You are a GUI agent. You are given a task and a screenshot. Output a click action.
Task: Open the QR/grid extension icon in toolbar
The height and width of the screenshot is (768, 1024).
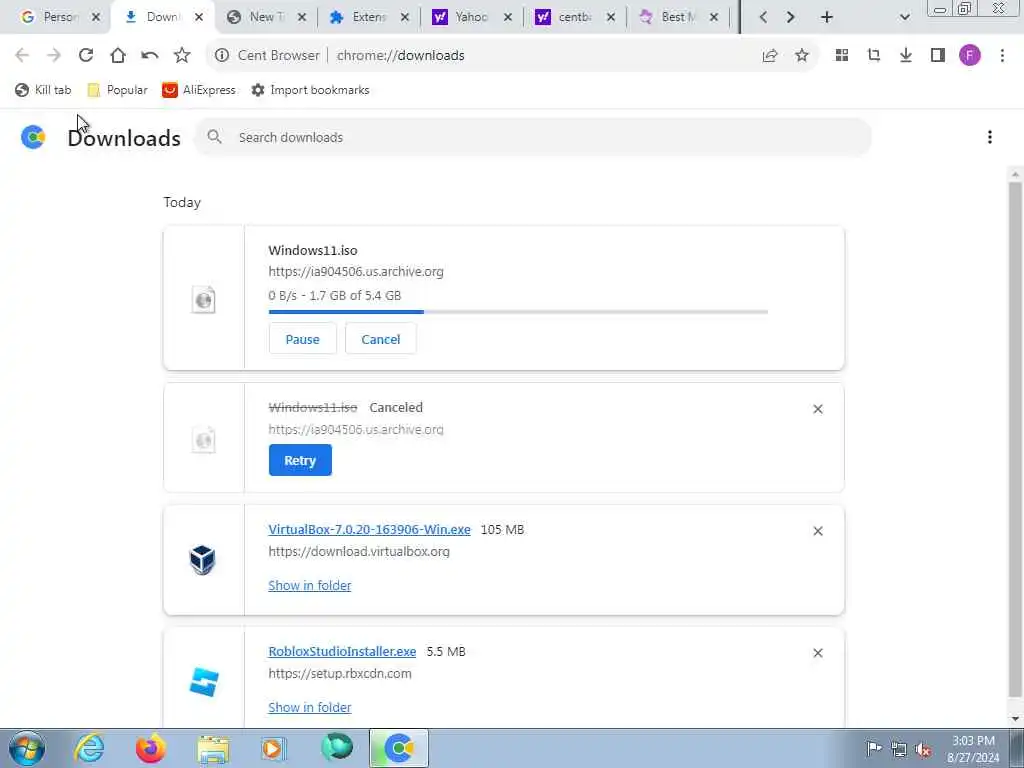pyautogui.click(x=842, y=56)
